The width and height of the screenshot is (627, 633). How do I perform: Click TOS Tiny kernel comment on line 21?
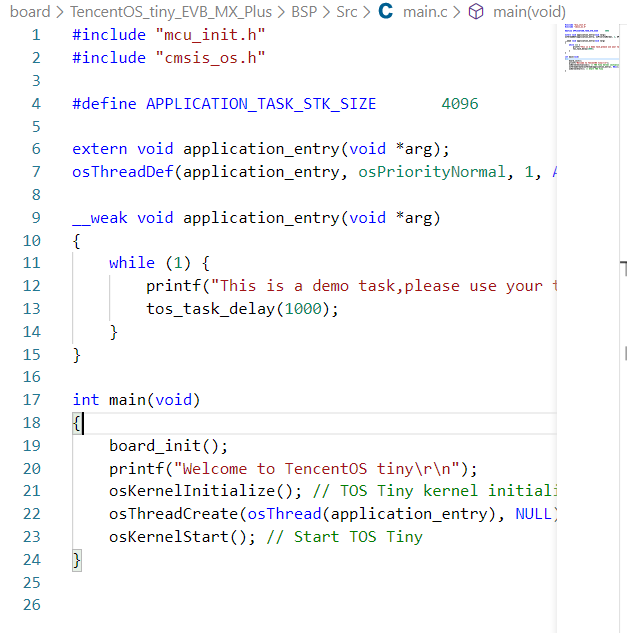[x=435, y=491]
